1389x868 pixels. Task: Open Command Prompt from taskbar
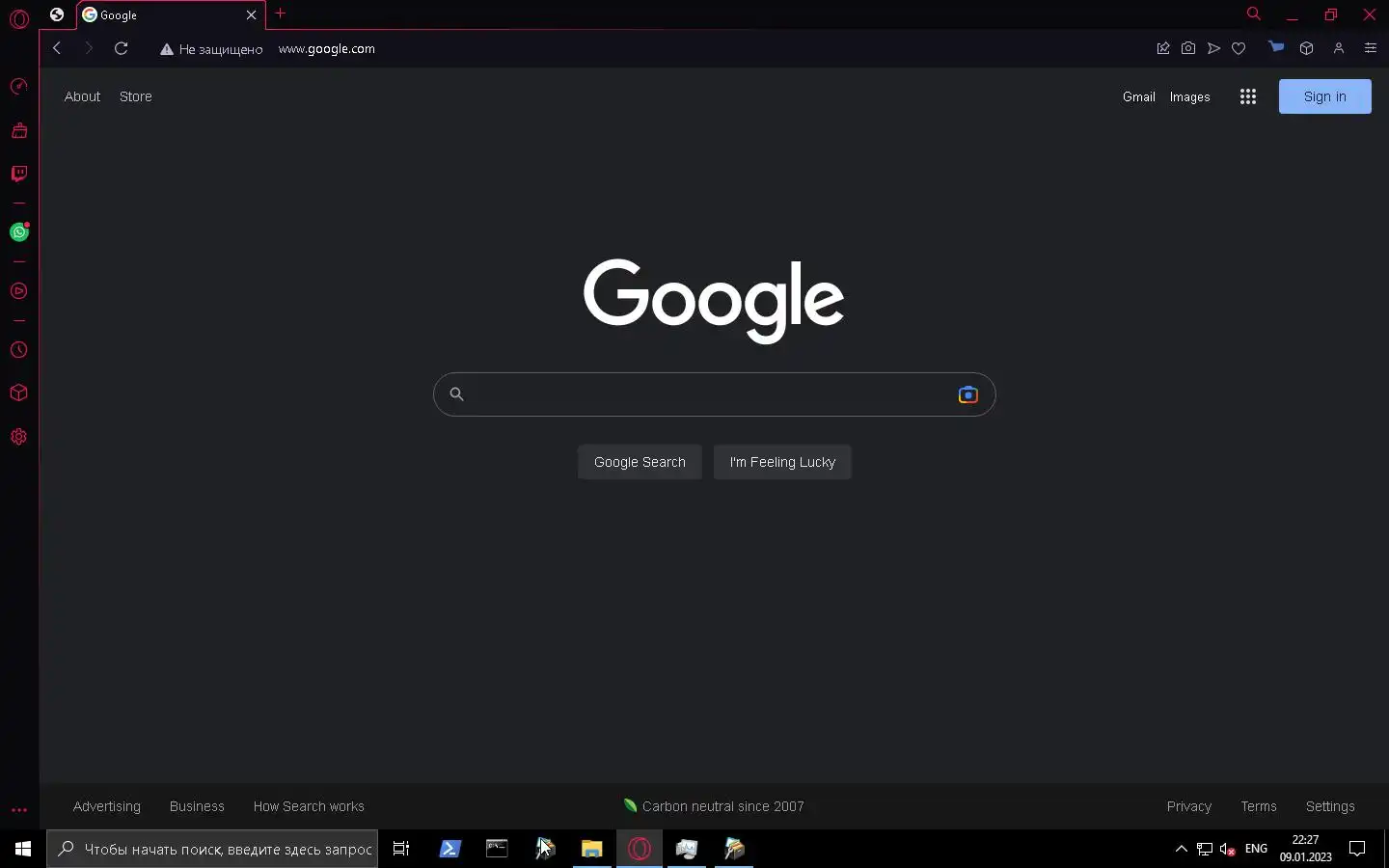497,849
